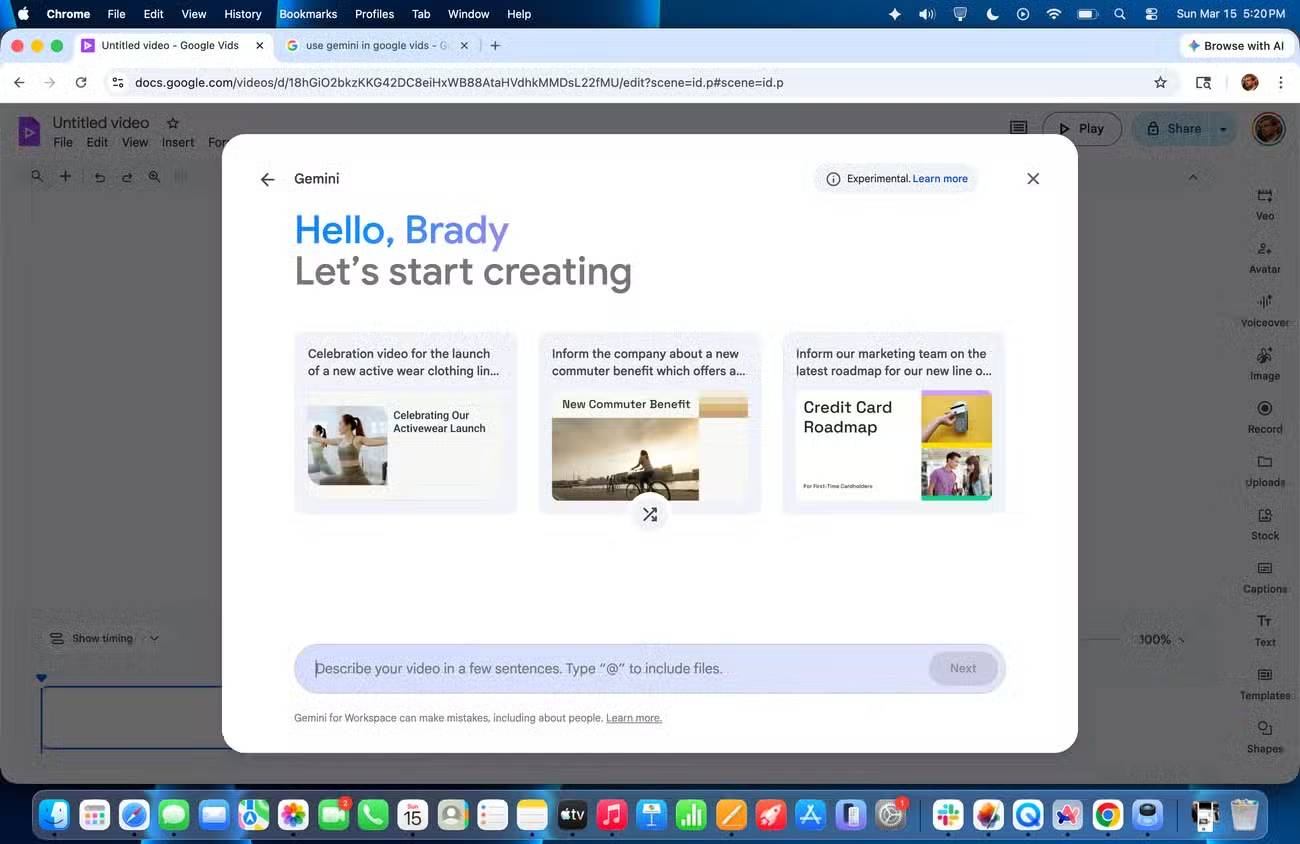Screen dimensions: 1300x844
Task: Open the Learn more link under the prompt field
Action: (x=634, y=718)
